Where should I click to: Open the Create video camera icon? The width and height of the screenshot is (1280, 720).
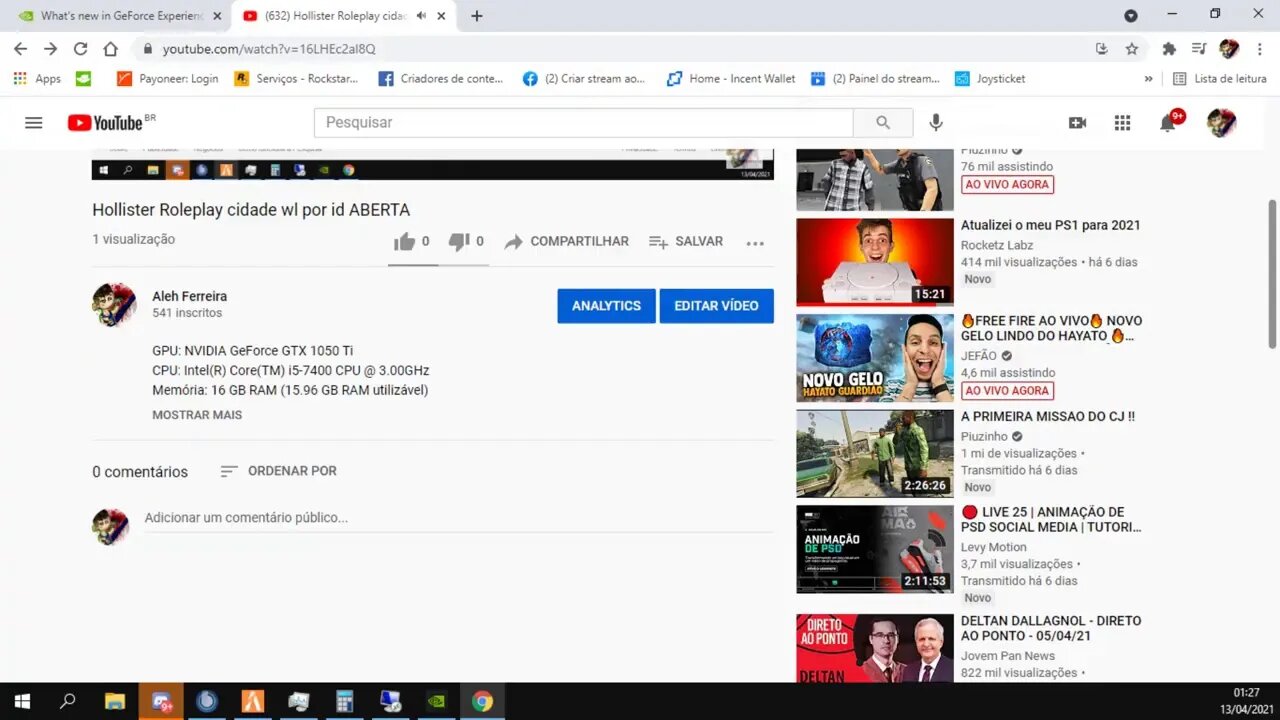click(1077, 122)
